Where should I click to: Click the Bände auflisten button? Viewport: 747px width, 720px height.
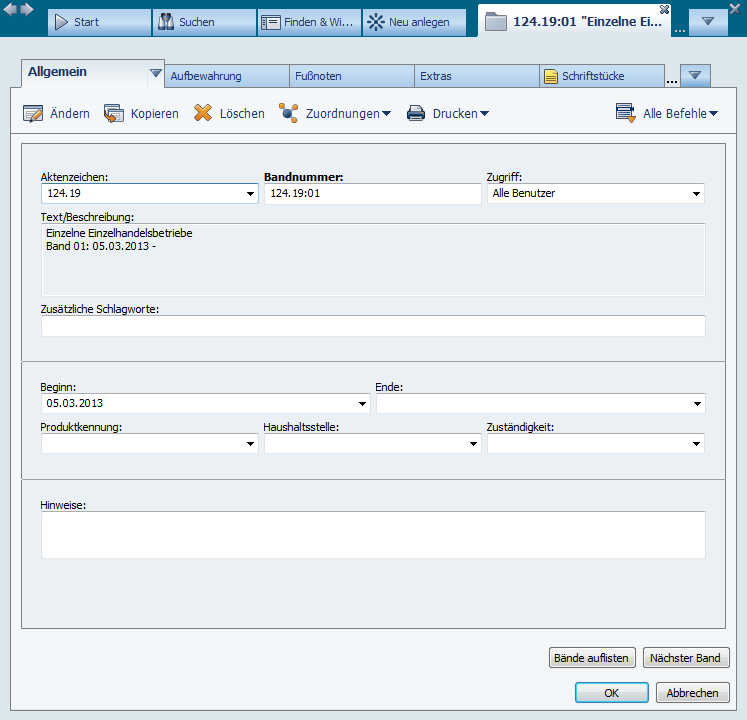click(x=593, y=658)
